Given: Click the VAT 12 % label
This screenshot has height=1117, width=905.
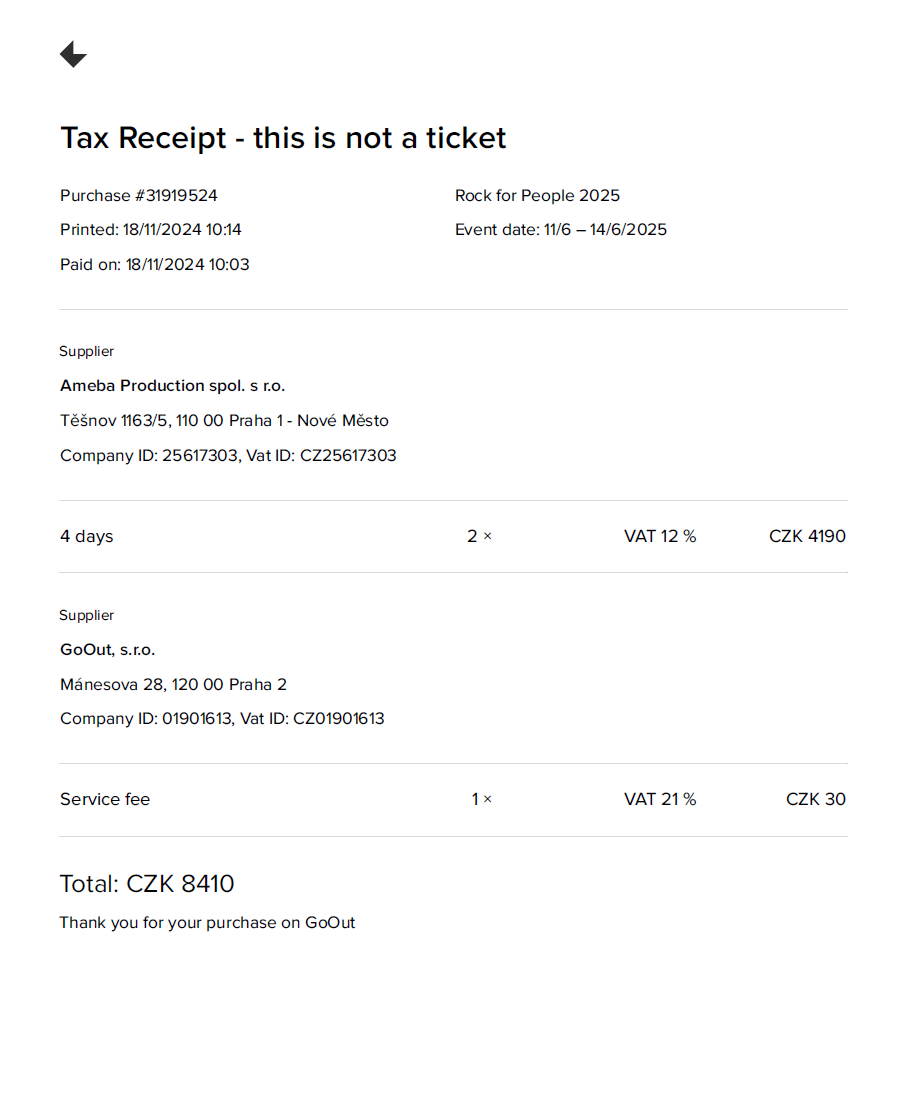Looking at the screenshot, I should (x=660, y=536).
